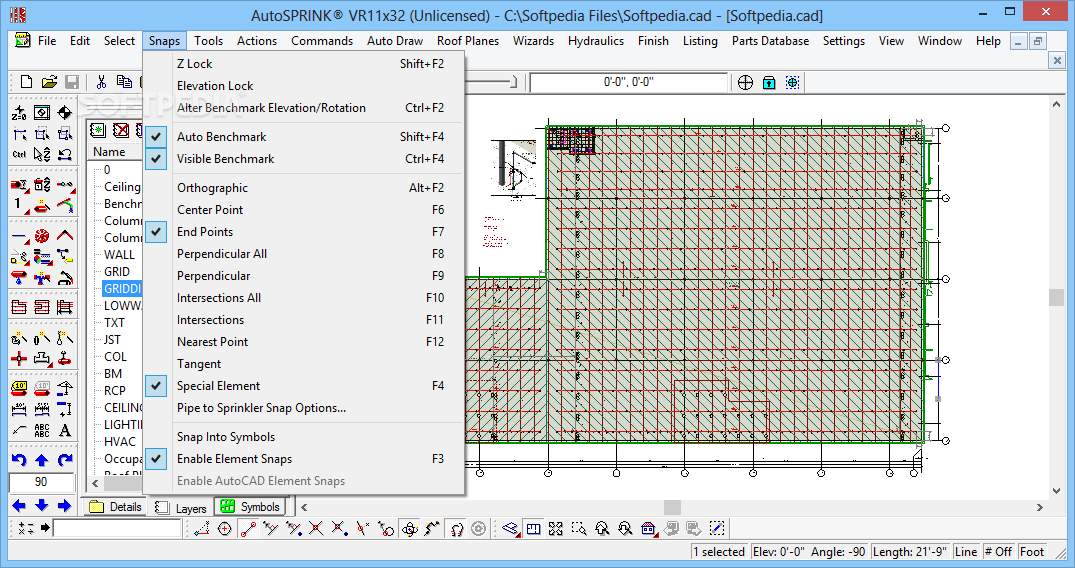Image resolution: width=1075 pixels, height=568 pixels.
Task: Click the rotate counter-clockwise blue arrow
Action: pos(19,460)
